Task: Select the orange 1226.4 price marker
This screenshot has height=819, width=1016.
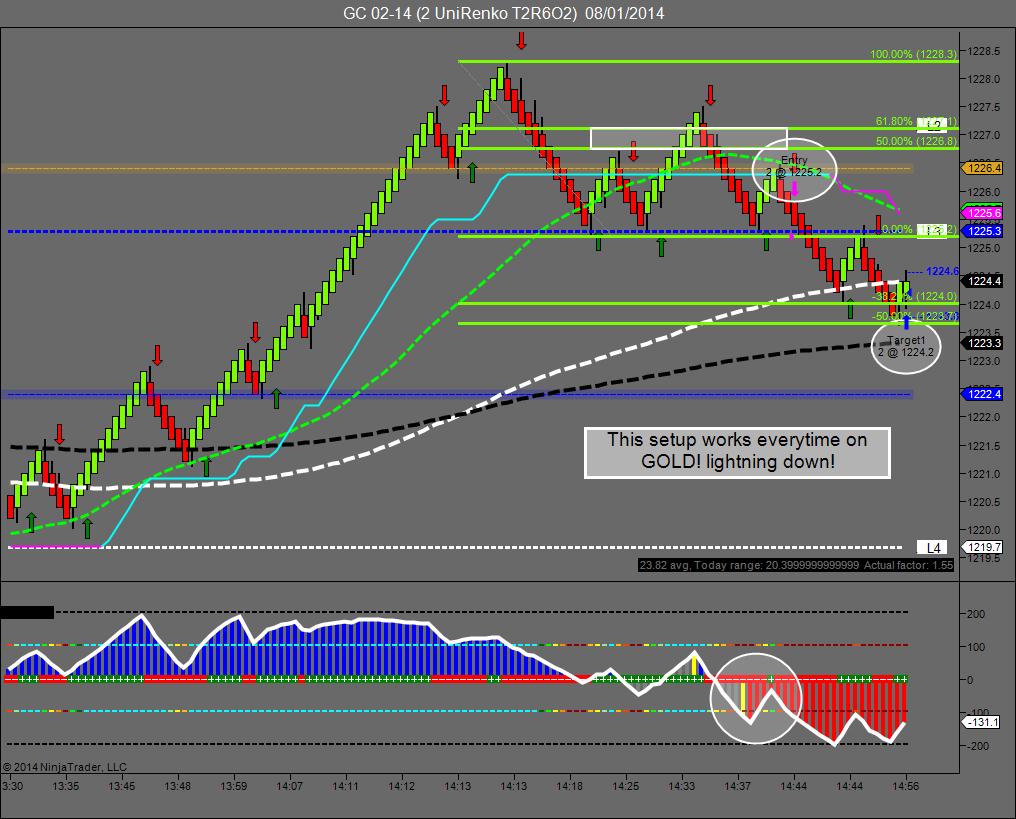Action: pyautogui.click(x=984, y=168)
